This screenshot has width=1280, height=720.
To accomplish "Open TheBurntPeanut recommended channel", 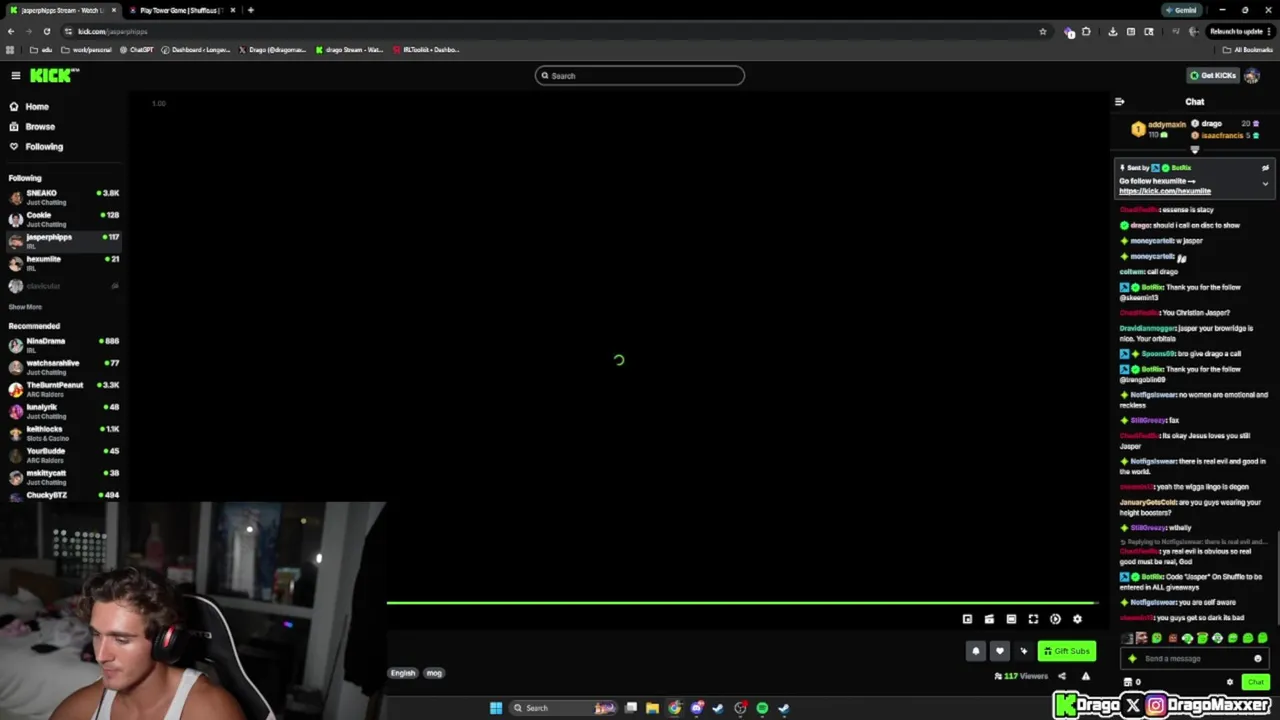I will tap(64, 389).
